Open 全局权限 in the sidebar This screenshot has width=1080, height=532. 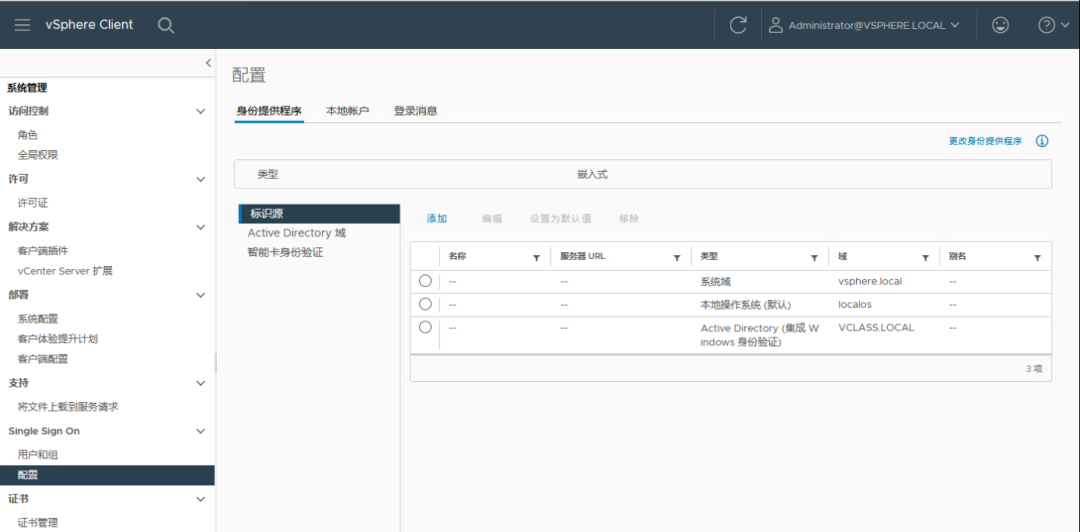(x=38, y=155)
